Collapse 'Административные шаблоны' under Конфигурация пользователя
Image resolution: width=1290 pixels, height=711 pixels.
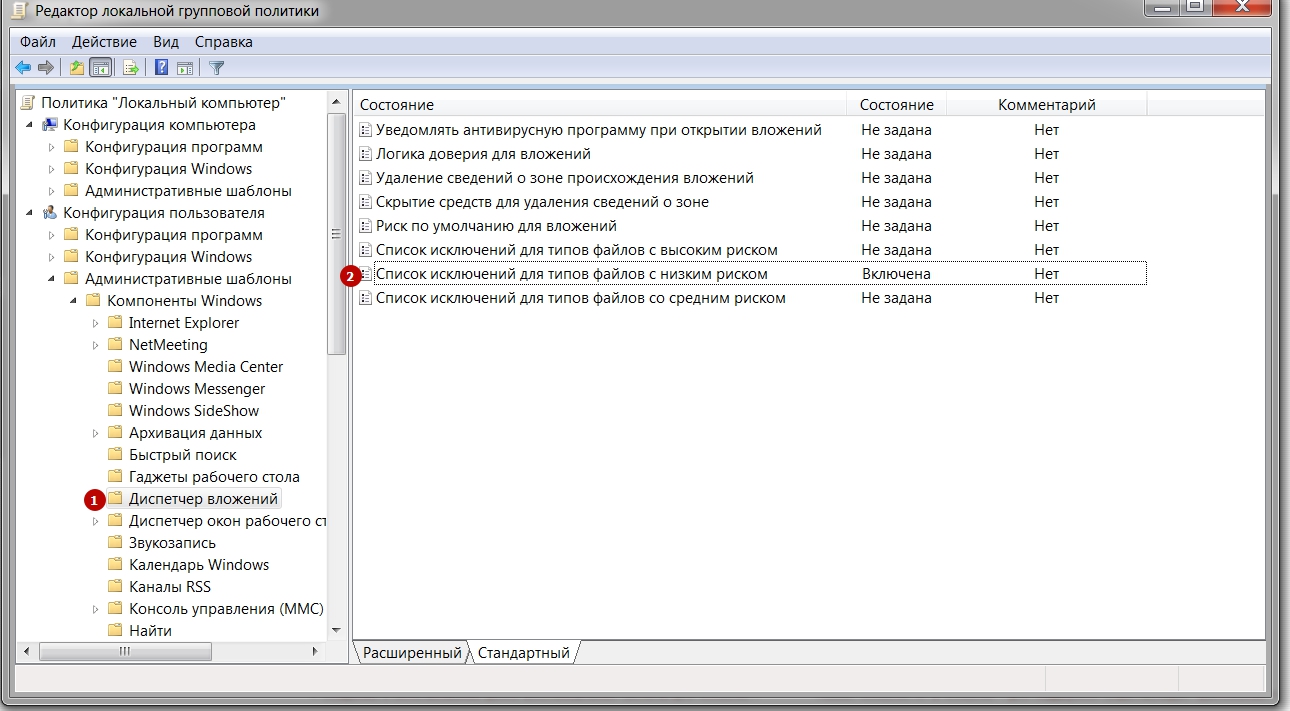click(x=51, y=279)
